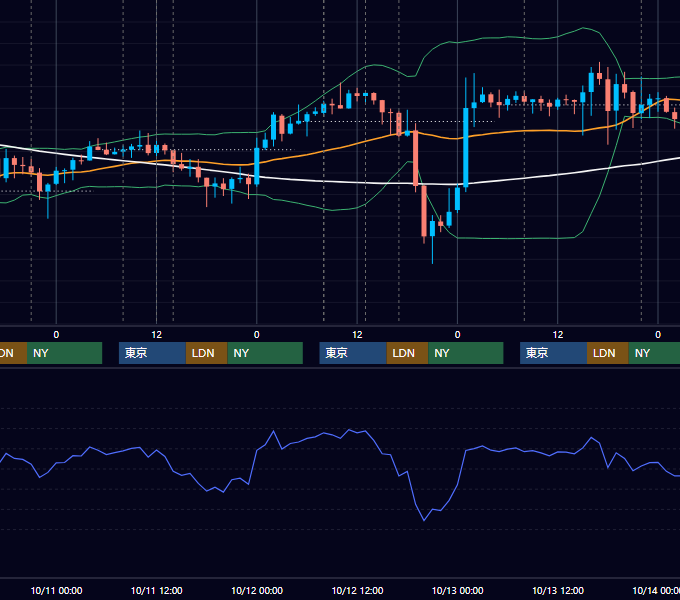The image size is (680, 600).
Task: Select the LDN session block on 10/13
Action: tap(608, 353)
